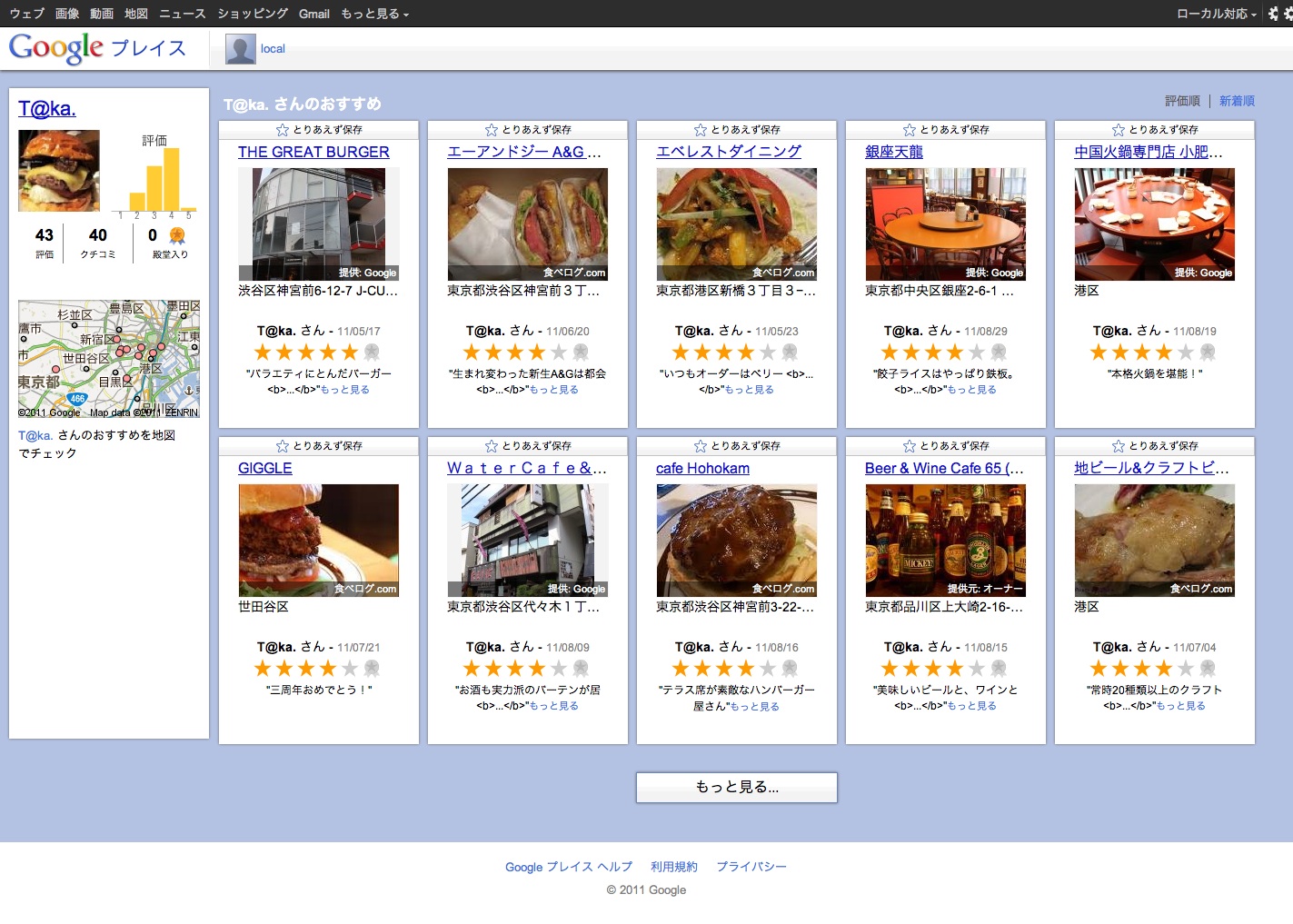Sort recommendations by 評価順

coord(1182,101)
